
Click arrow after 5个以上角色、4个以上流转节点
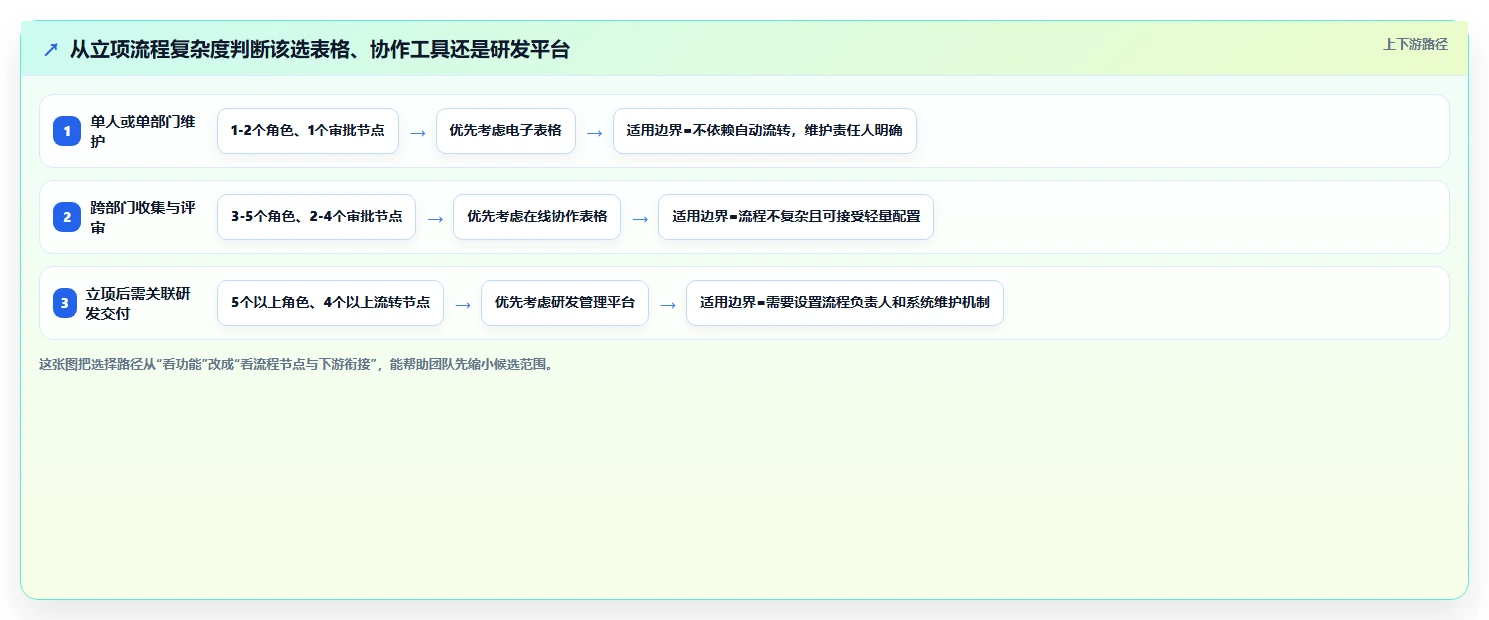pos(463,304)
